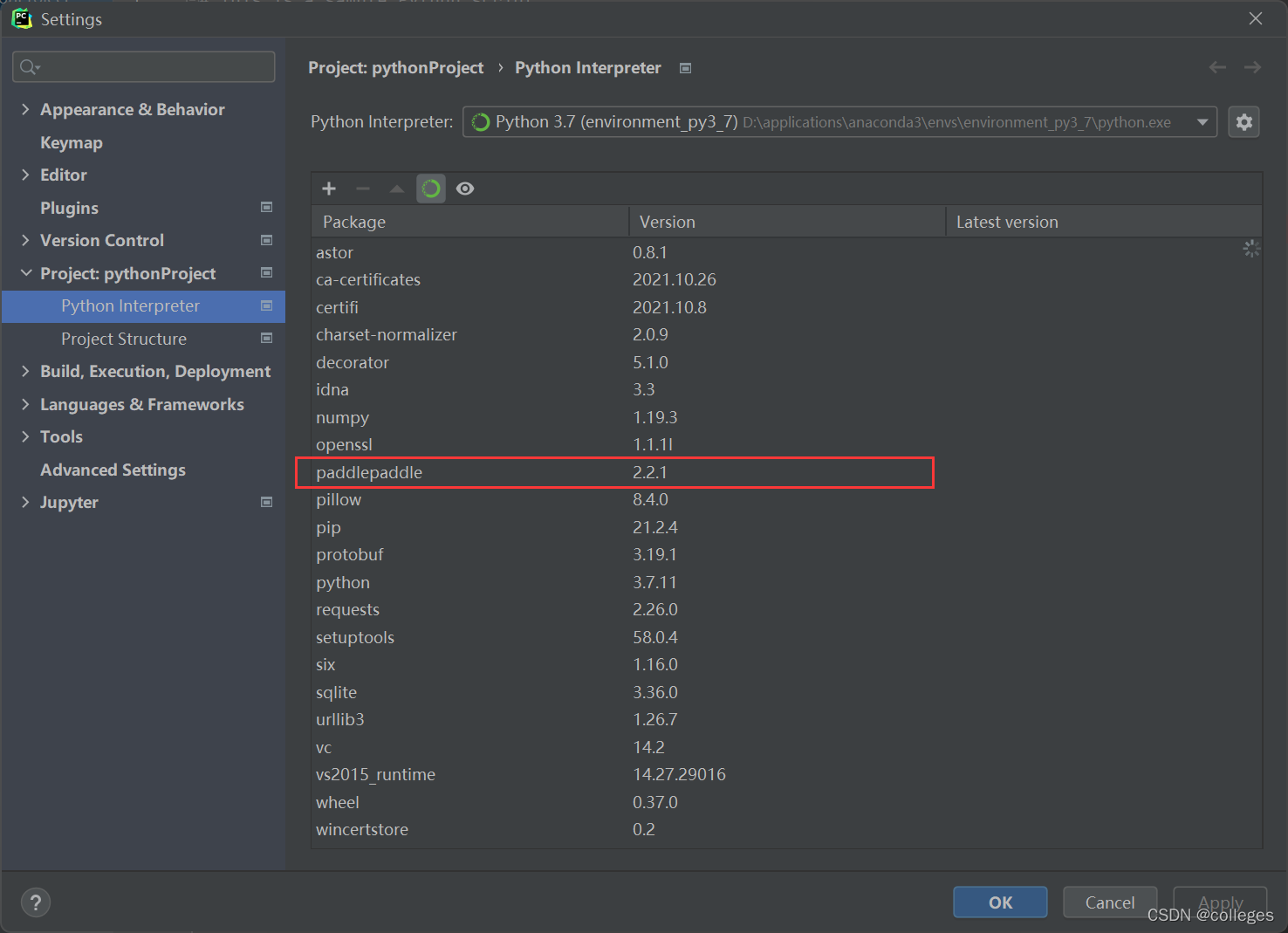Select the wincertstore package row
Viewport: 1288px width, 933px height.
pyautogui.click(x=786, y=829)
